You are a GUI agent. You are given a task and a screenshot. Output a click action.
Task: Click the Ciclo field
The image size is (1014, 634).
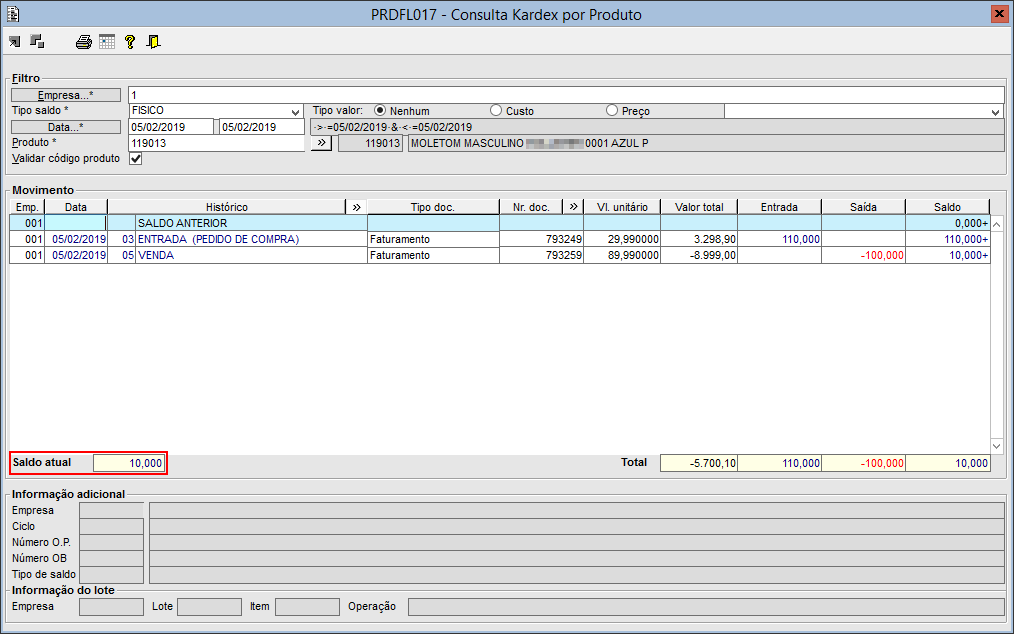(x=111, y=527)
